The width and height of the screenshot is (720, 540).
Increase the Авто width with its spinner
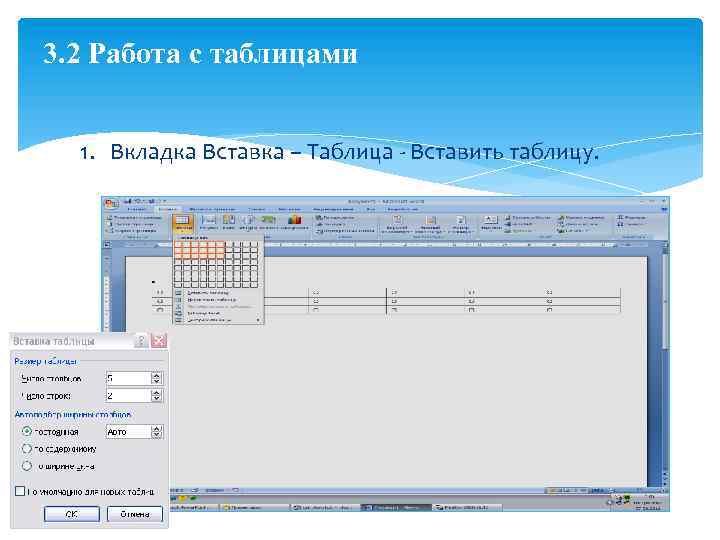[x=157, y=428]
